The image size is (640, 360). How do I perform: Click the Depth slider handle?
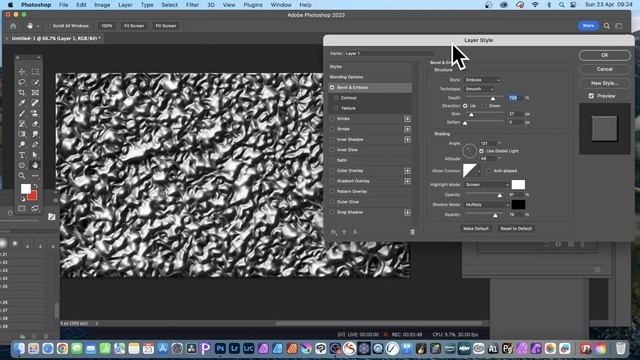coord(493,98)
